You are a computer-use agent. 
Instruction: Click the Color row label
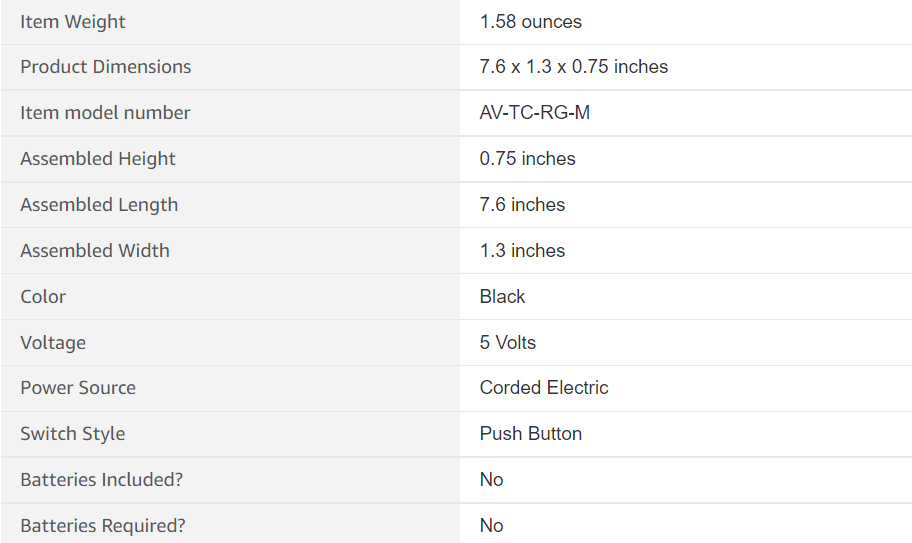coord(43,296)
